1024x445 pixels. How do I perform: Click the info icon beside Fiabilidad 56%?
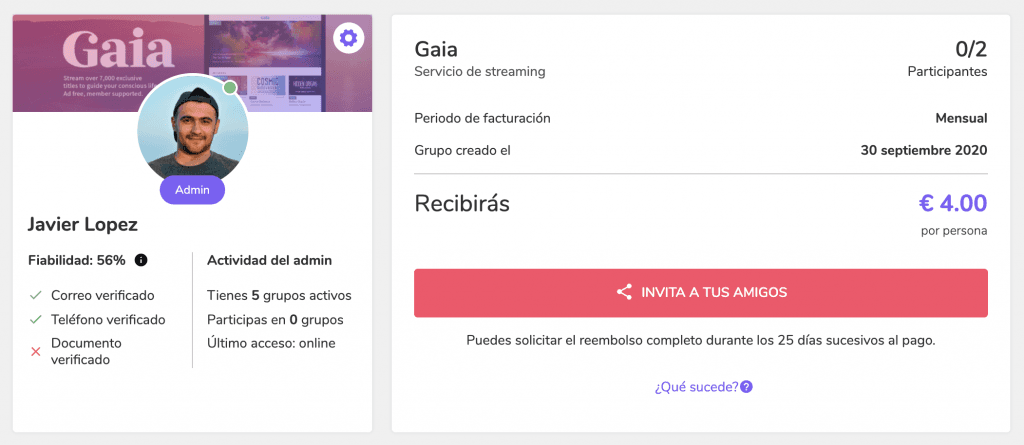pos(140,260)
